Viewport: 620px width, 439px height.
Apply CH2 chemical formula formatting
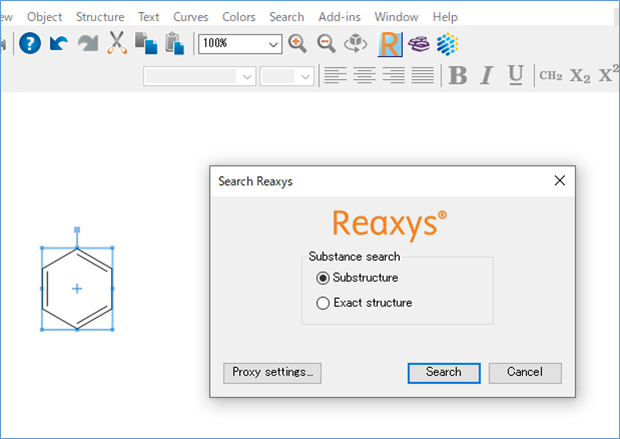pos(550,76)
